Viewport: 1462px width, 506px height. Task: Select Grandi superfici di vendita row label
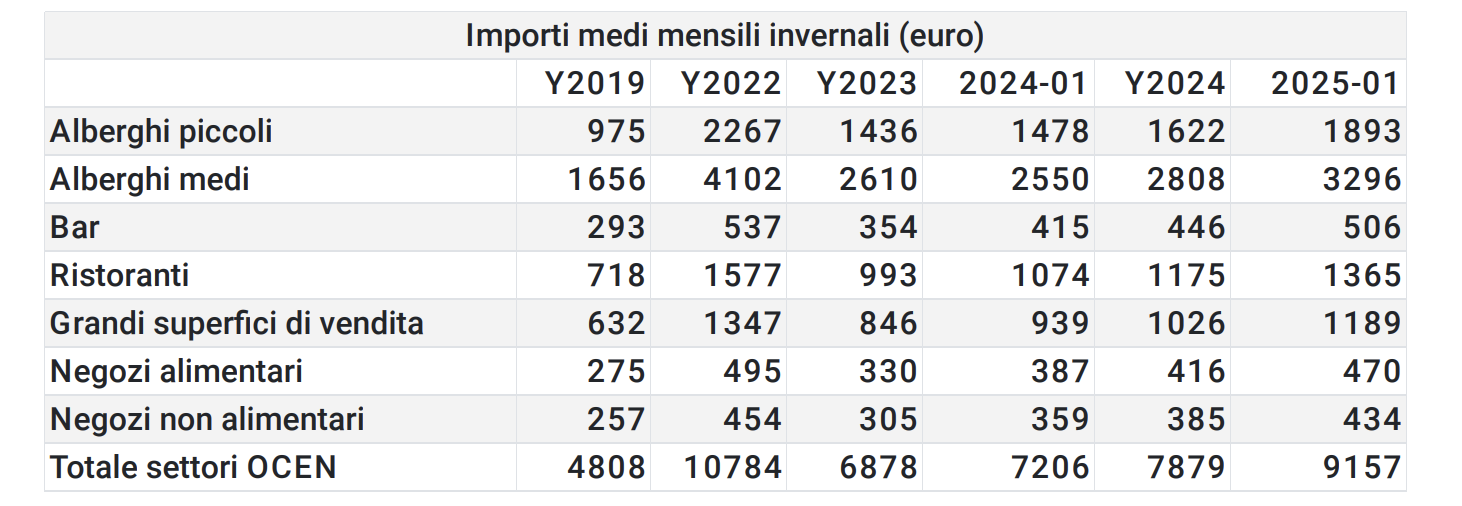tap(237, 323)
